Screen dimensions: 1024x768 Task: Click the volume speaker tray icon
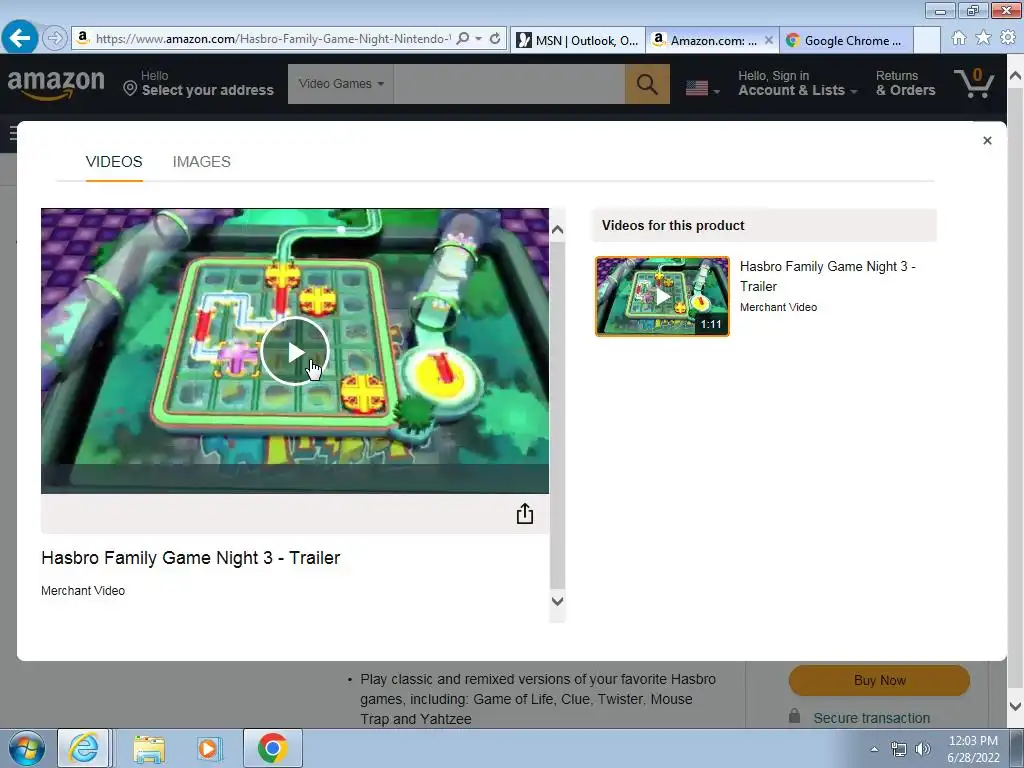point(923,749)
